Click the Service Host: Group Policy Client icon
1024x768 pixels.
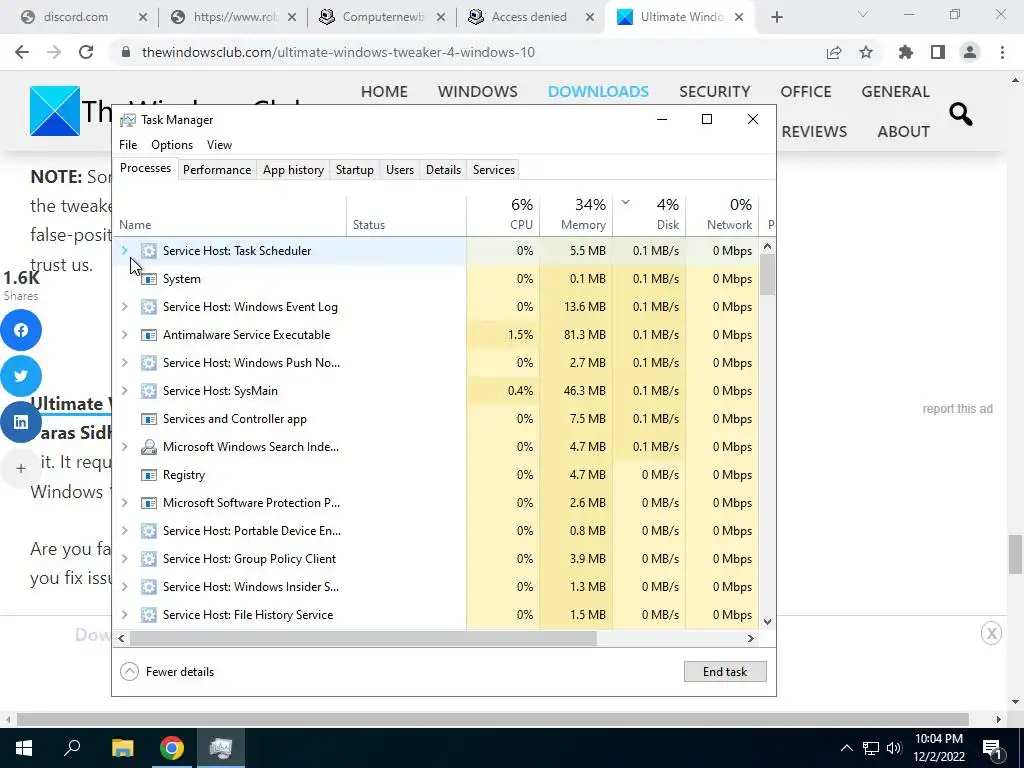149,559
